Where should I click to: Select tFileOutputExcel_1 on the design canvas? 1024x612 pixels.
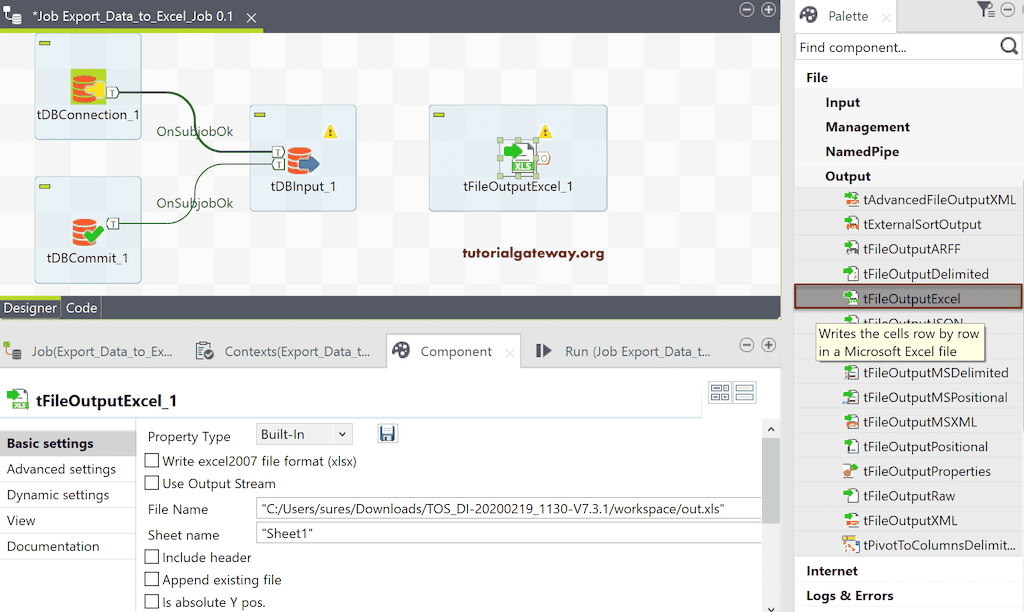(x=517, y=156)
